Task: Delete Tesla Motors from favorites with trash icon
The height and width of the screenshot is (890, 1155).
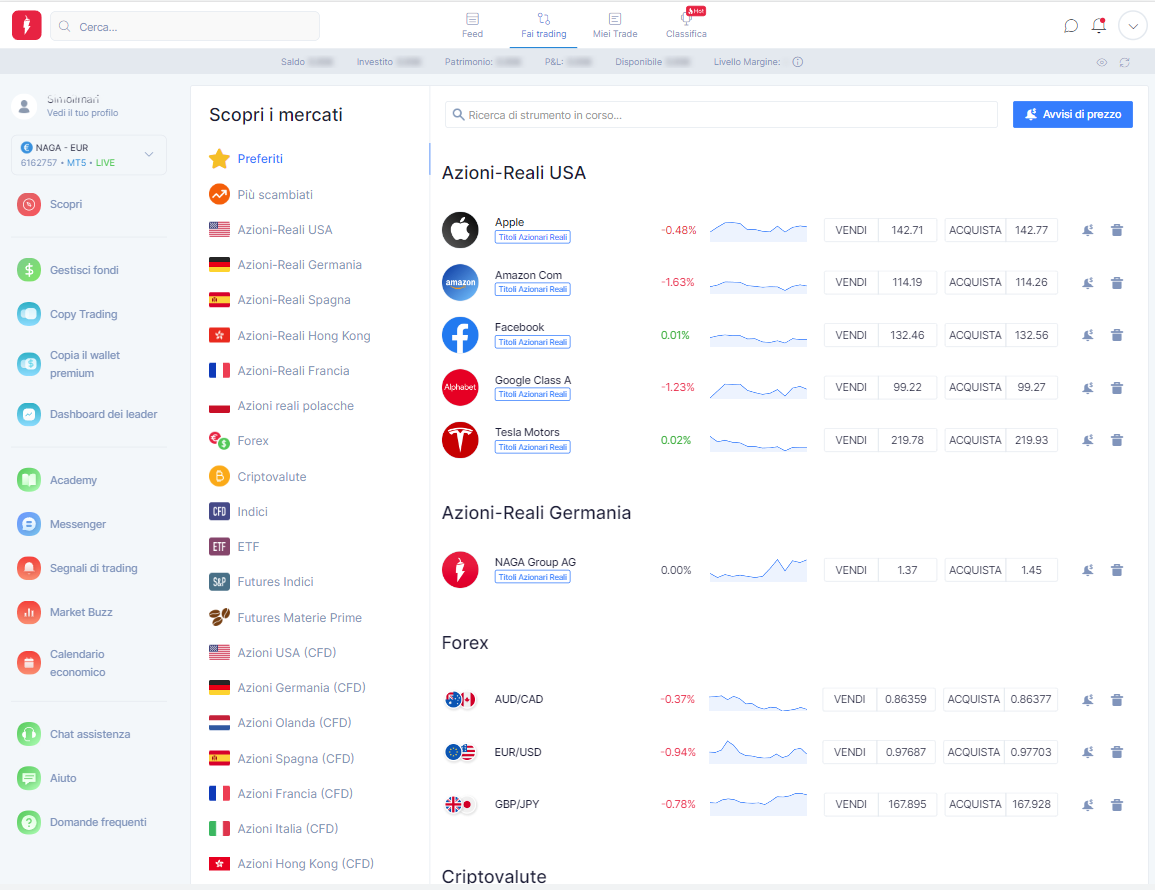Action: [x=1117, y=440]
